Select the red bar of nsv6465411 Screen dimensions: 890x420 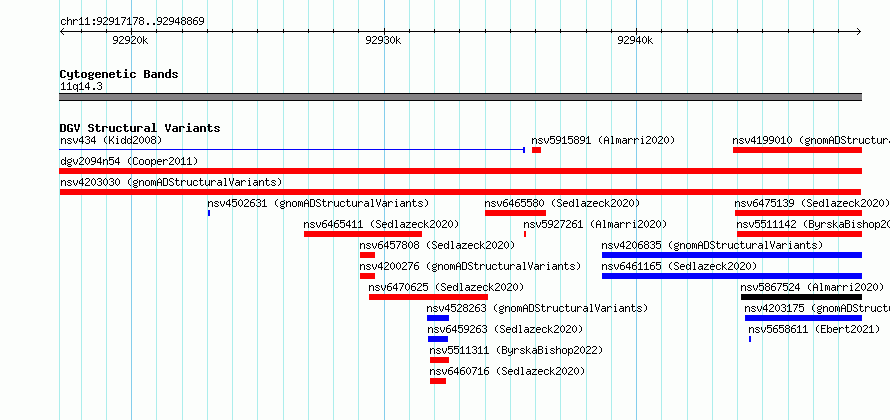point(363,234)
